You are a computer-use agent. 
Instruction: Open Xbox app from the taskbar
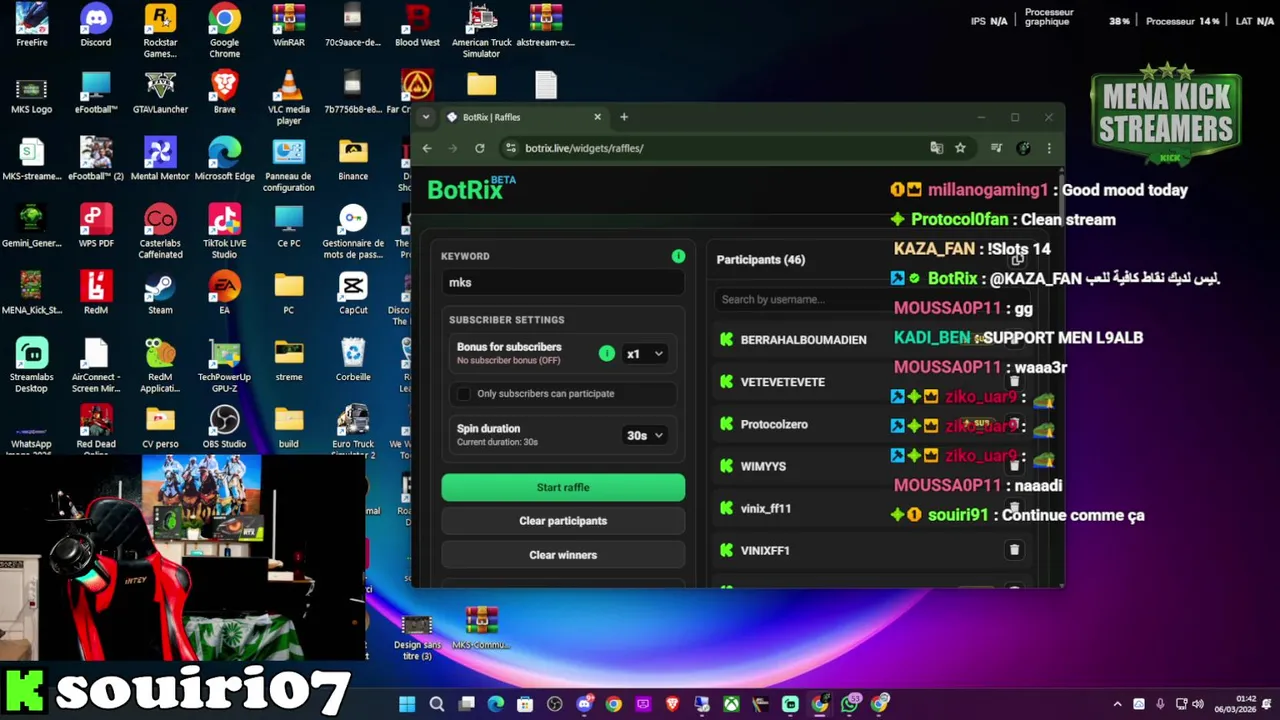coord(732,704)
